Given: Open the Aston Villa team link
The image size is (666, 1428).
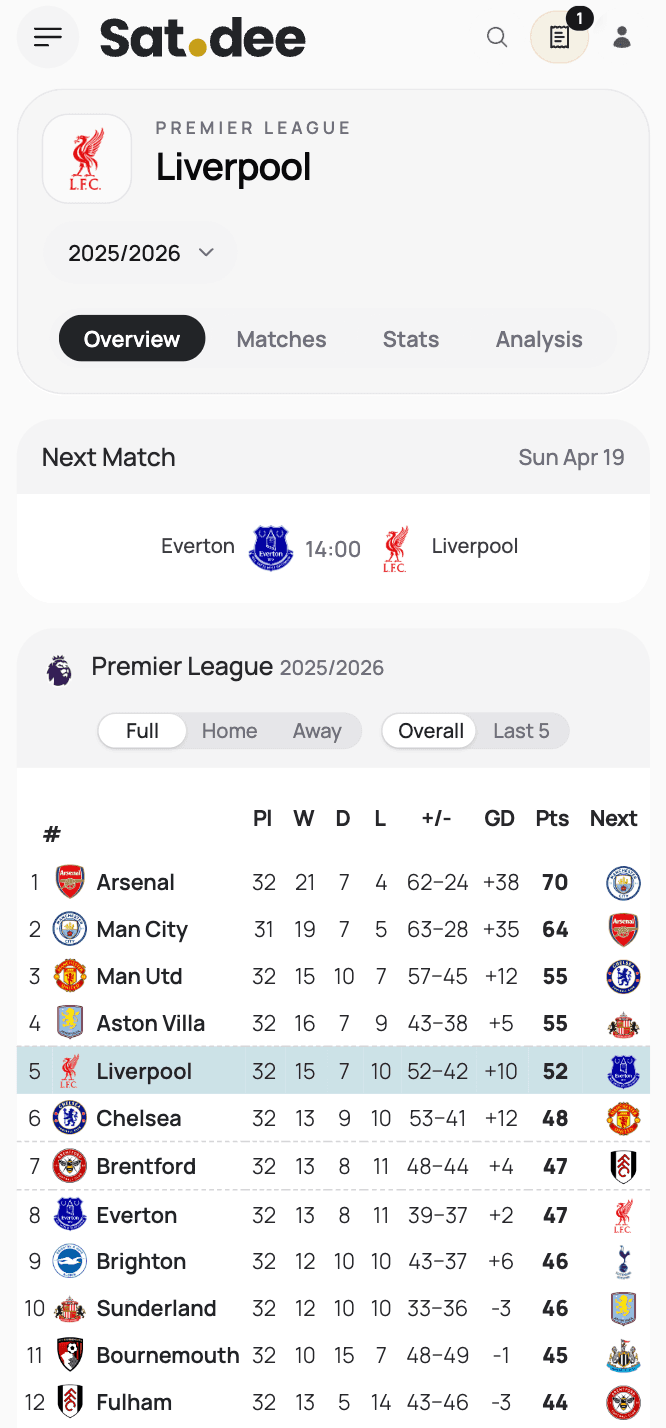Looking at the screenshot, I should (x=150, y=1024).
